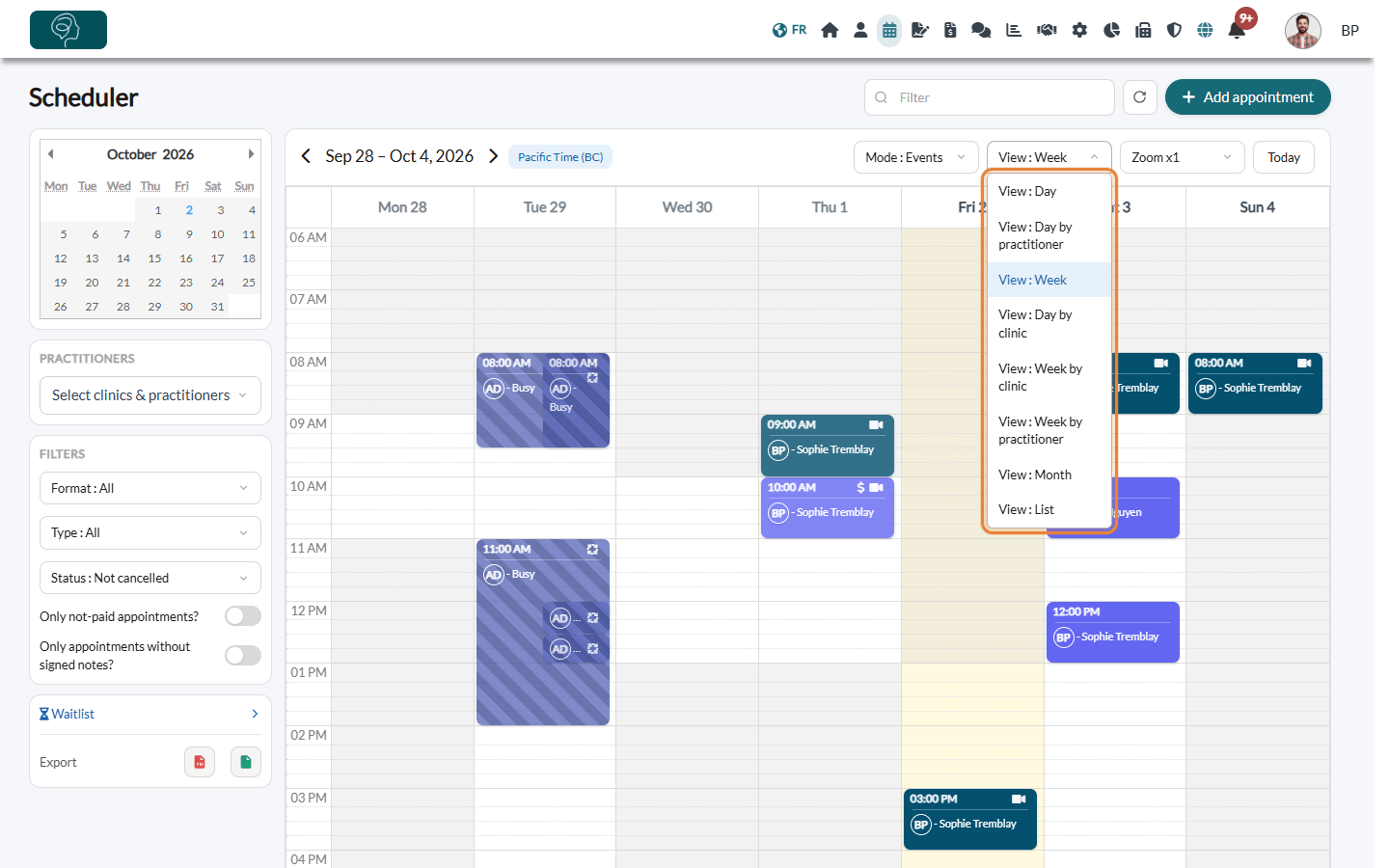Viewport: 1389px width, 868px height.
Task: Open the bar chart reports icon
Action: coord(1014,30)
